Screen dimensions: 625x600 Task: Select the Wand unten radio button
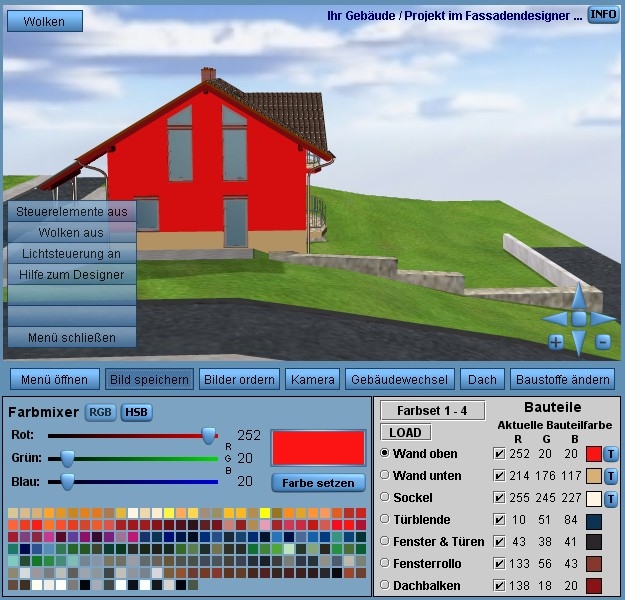(x=385, y=476)
